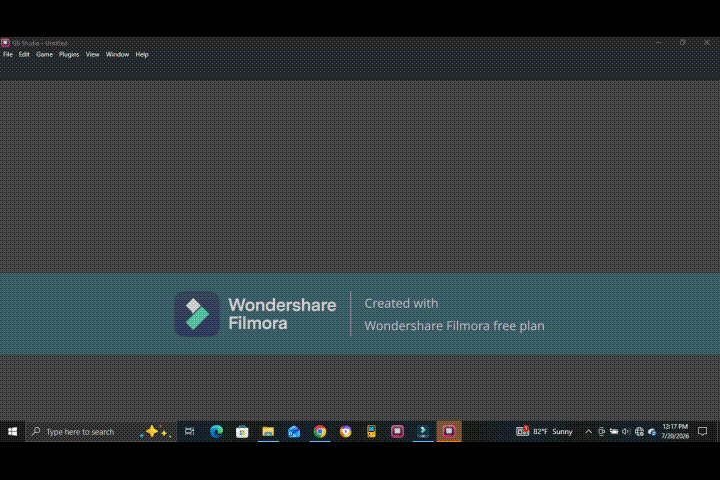Launch Microsoft Edge from the taskbar
The image size is (720, 480).
point(216,431)
